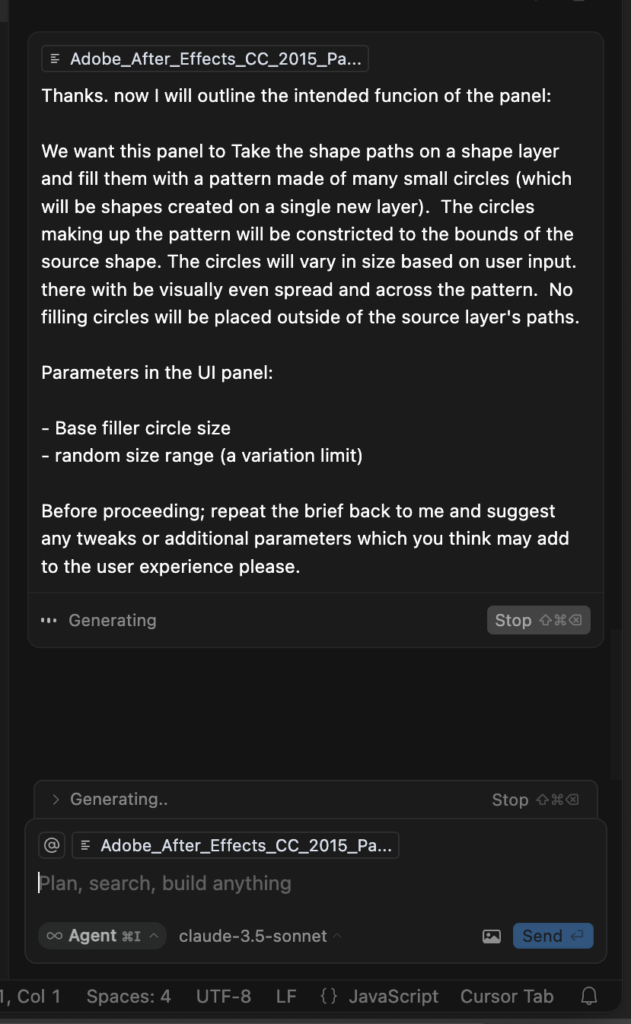
Task: Change the LF end-of-line sequence
Action: [x=285, y=996]
